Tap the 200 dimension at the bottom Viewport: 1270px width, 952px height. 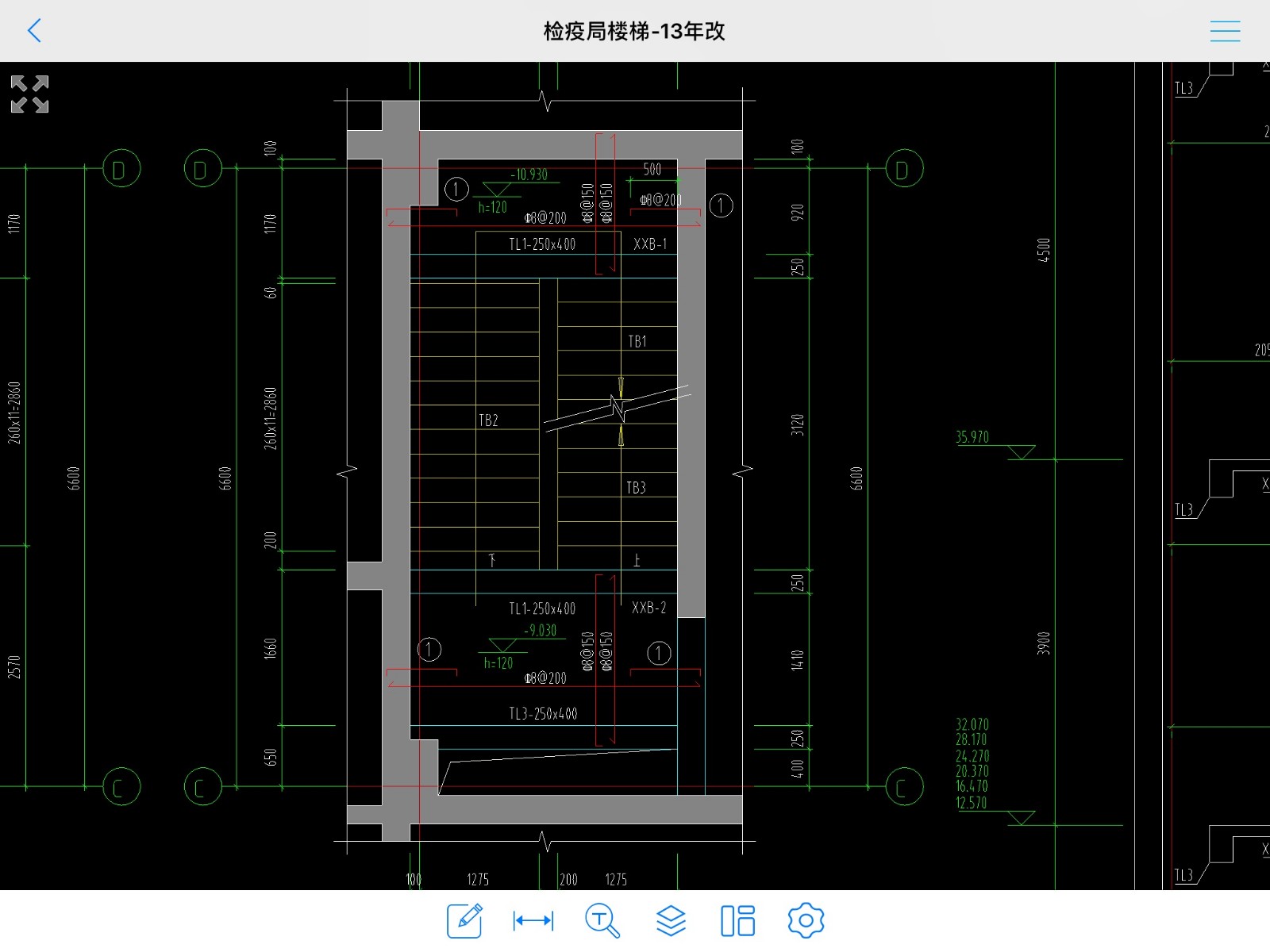click(568, 880)
